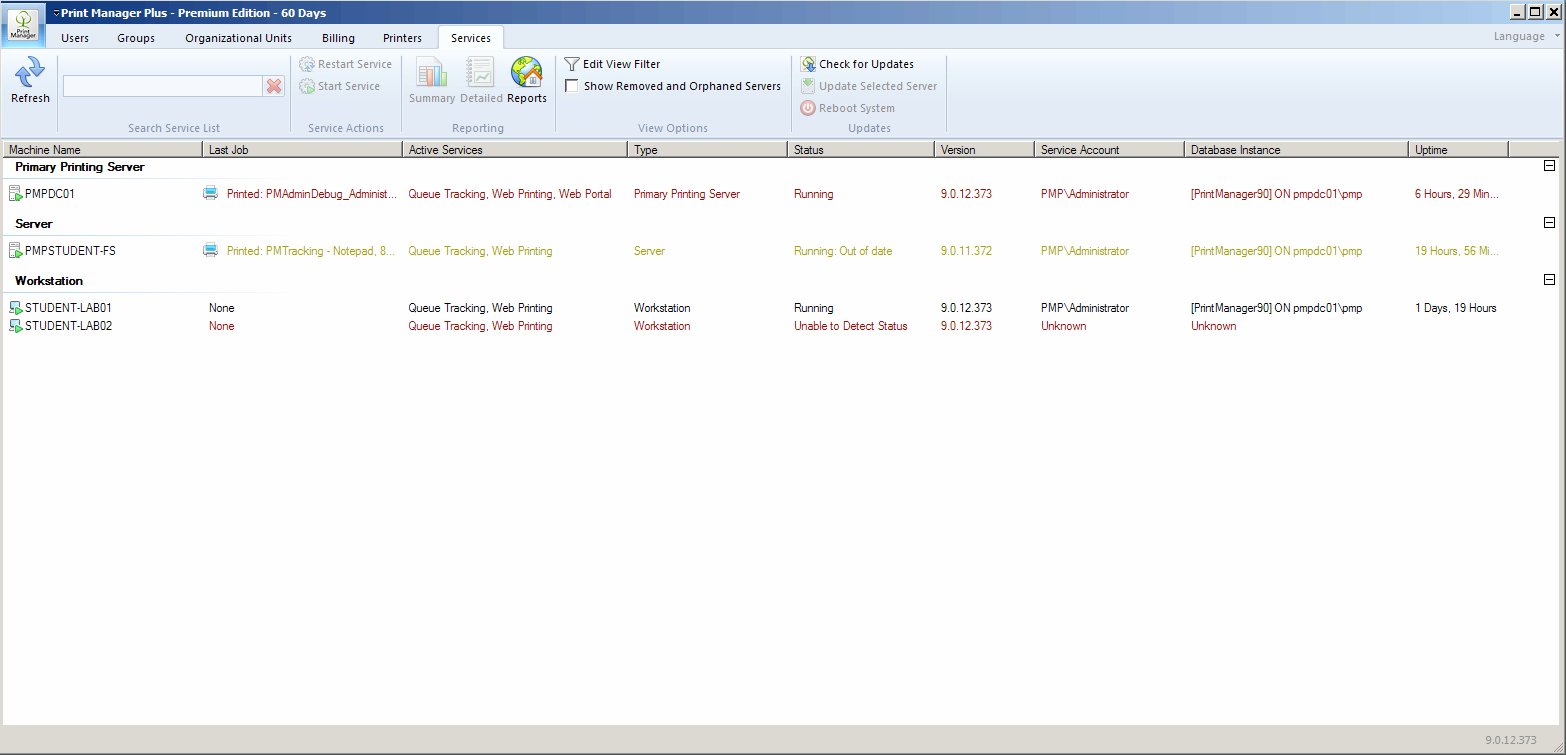Screen dimensions: 1566x755
Task: Open the Organizational Units tab
Action: coord(239,38)
